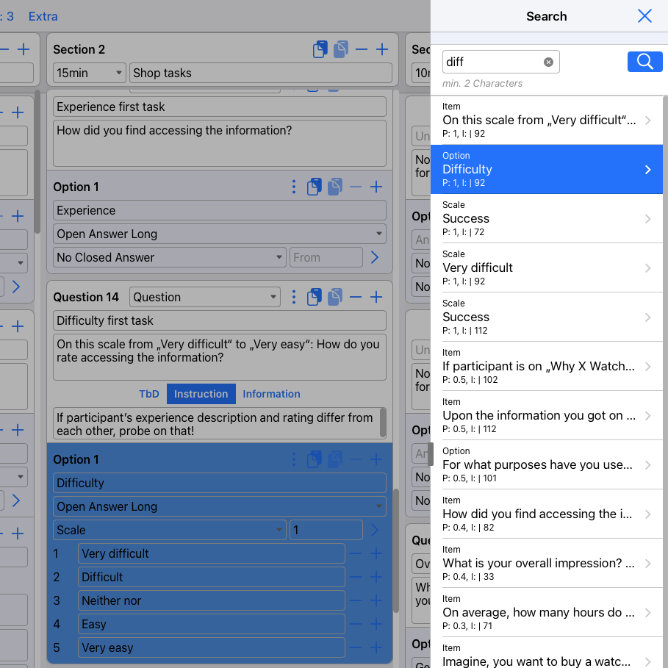Open the 'Scale' closed answer dropdown
Viewport: 668px width, 668px height.
click(x=170, y=530)
